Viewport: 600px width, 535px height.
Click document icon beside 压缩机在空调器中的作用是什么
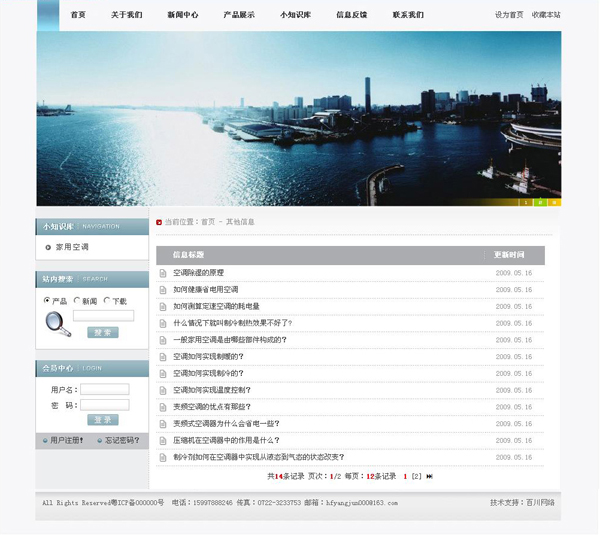[163, 440]
